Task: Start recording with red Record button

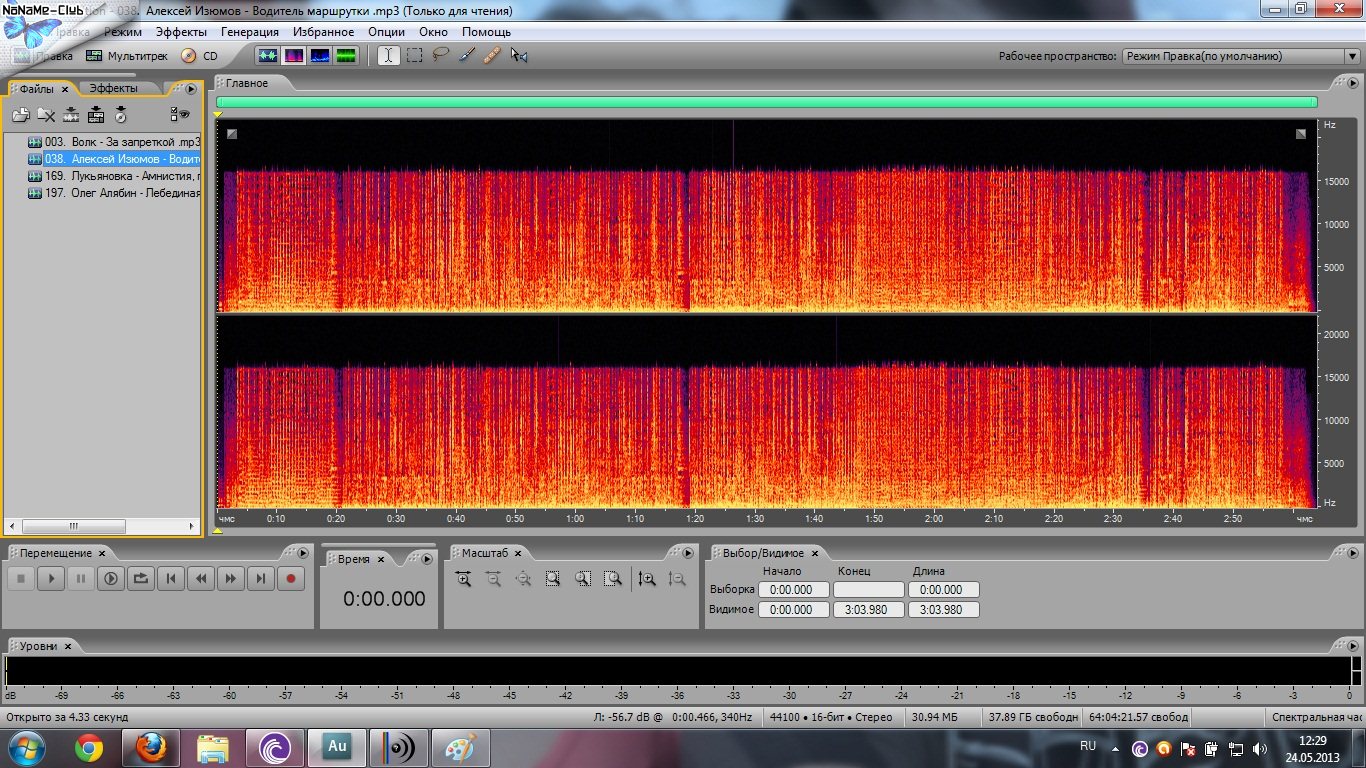Action: (291, 578)
